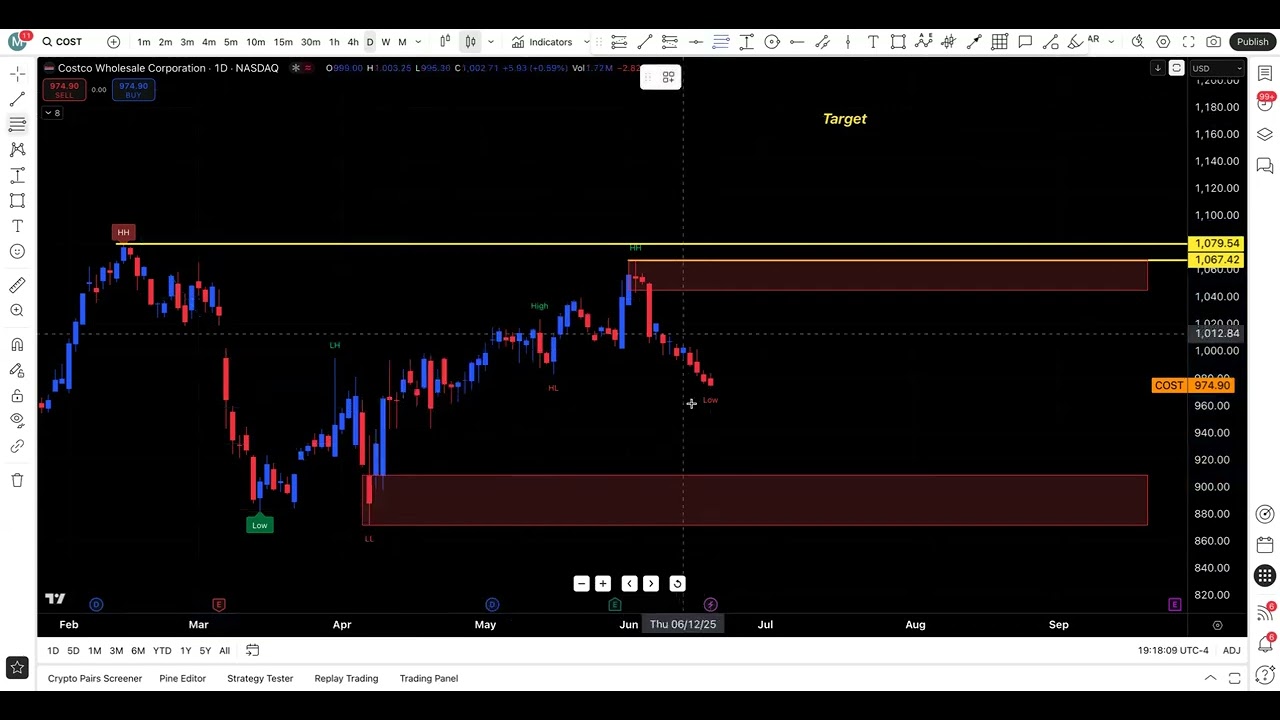Screen dimensions: 1280x720
Task: Take a chart snapshot with the camera icon
Action: [x=1213, y=42]
